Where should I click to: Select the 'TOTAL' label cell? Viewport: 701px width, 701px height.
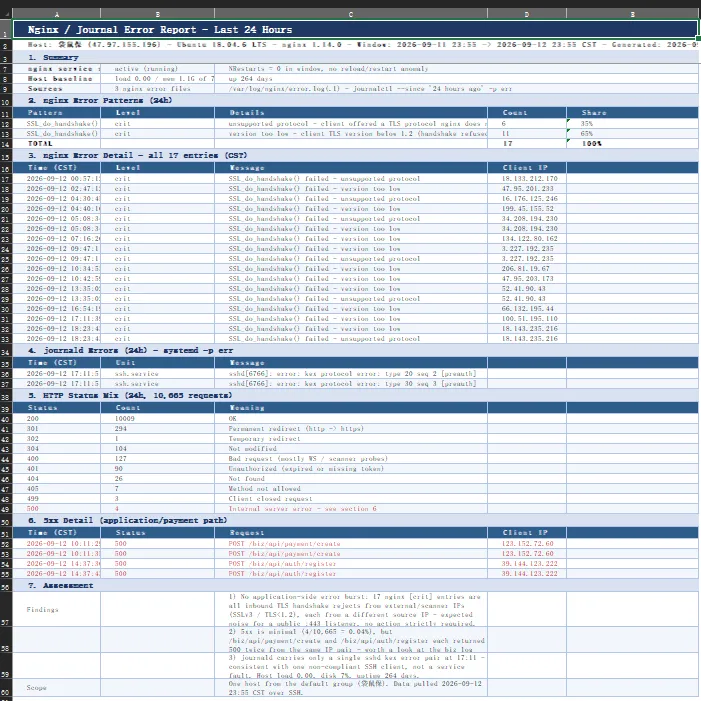tap(57, 144)
